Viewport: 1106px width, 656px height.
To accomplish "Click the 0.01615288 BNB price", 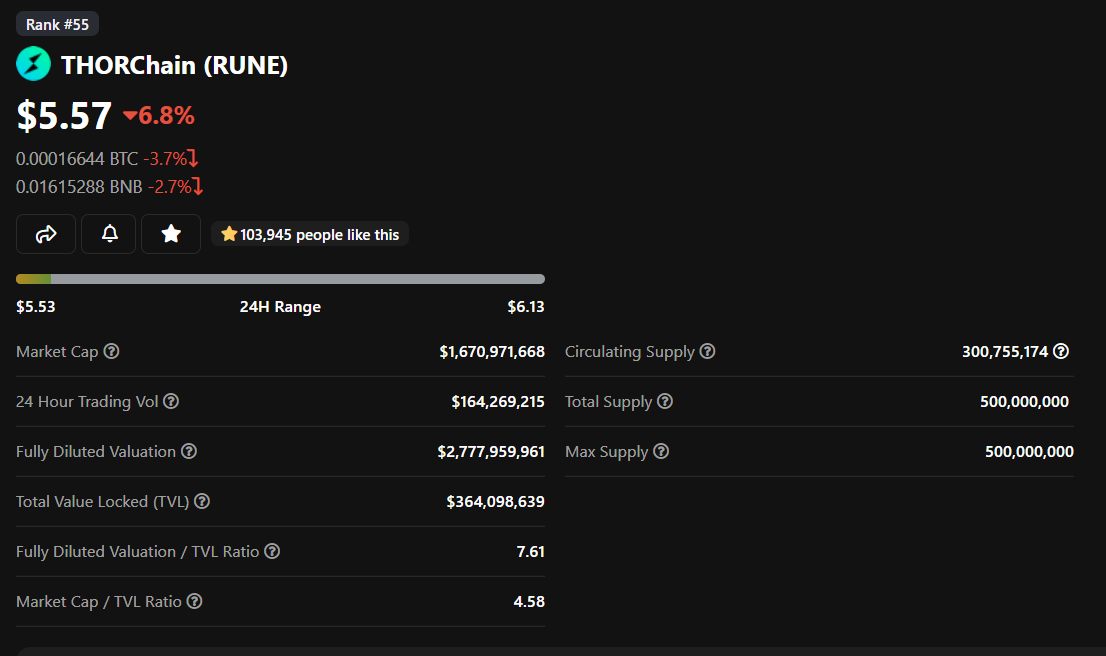I will tap(79, 187).
